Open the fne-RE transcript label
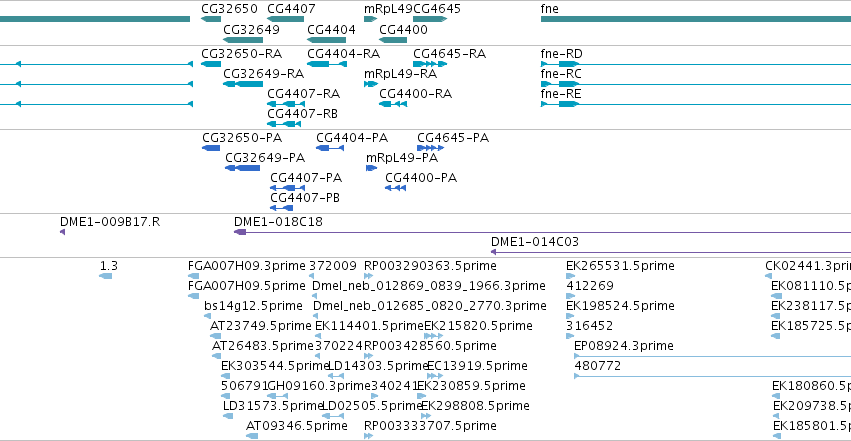This screenshot has height=441, width=851. point(561,94)
